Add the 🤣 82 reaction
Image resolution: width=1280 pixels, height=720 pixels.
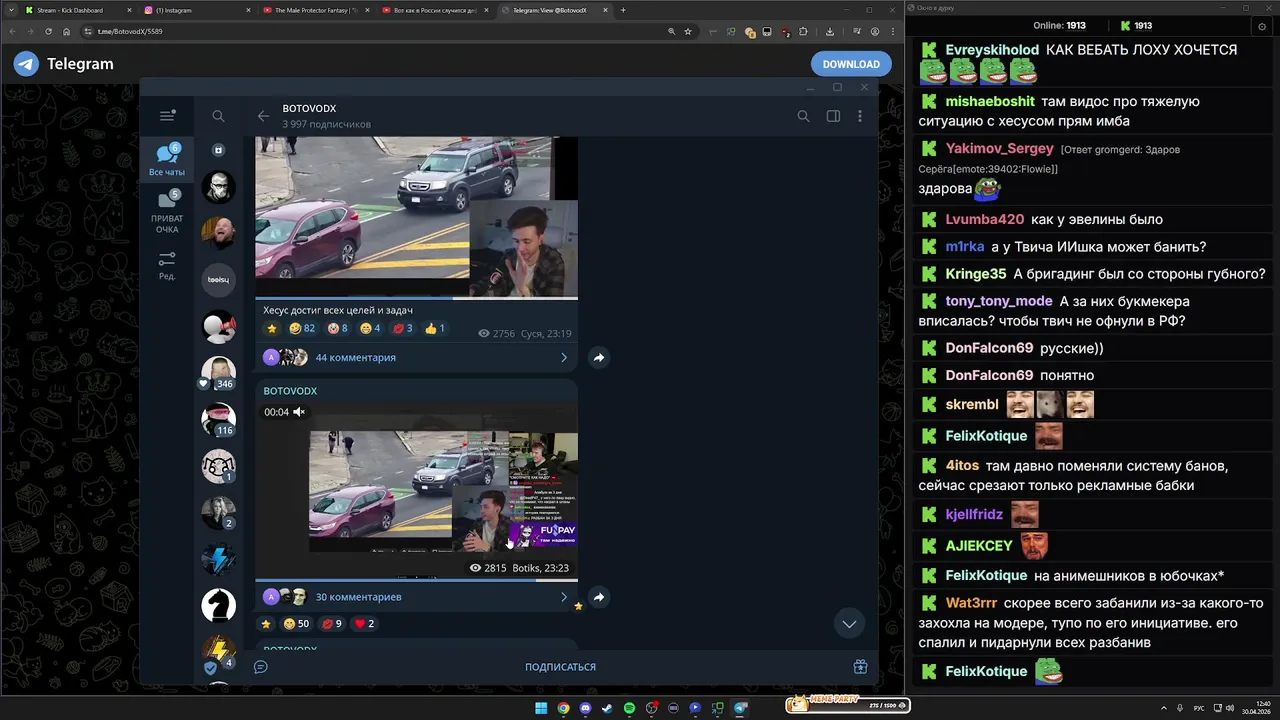click(302, 328)
